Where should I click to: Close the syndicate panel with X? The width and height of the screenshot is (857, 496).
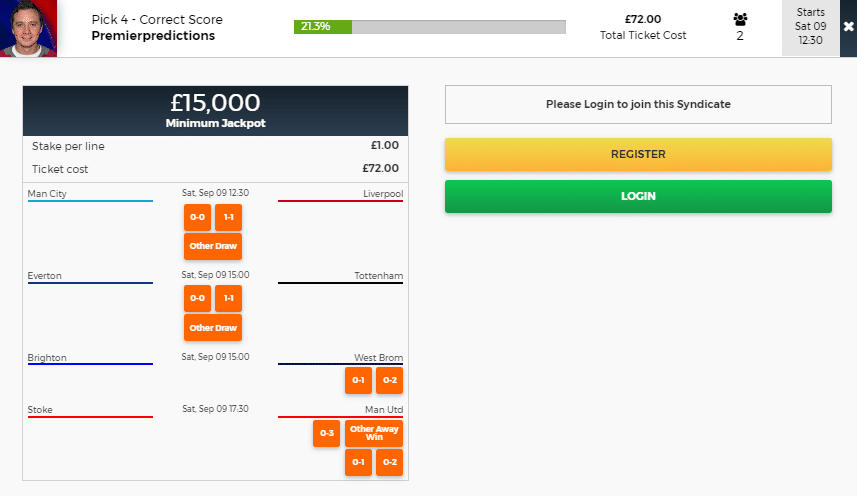[x=848, y=27]
